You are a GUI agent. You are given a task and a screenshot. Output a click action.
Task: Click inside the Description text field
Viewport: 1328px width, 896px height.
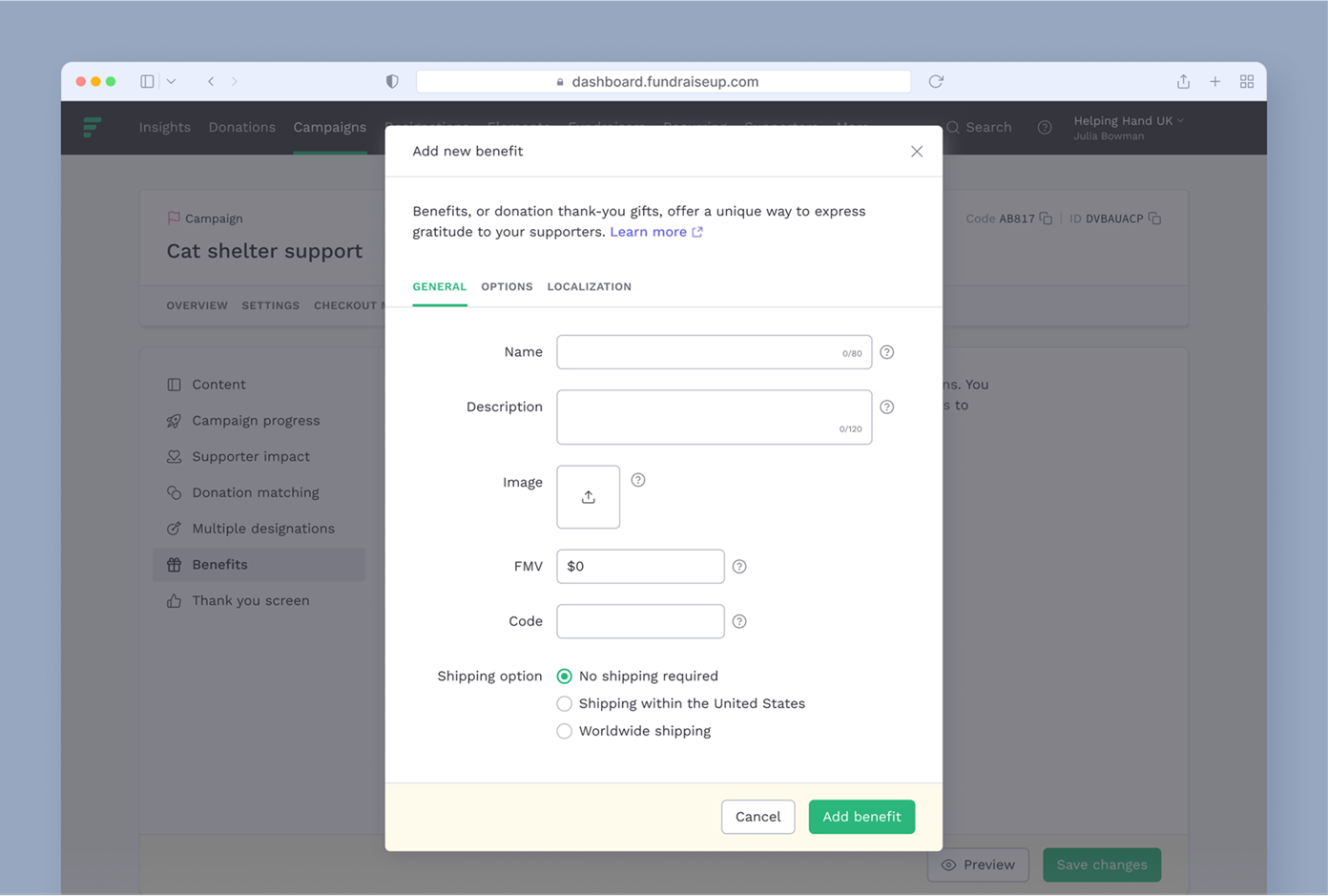coord(714,417)
